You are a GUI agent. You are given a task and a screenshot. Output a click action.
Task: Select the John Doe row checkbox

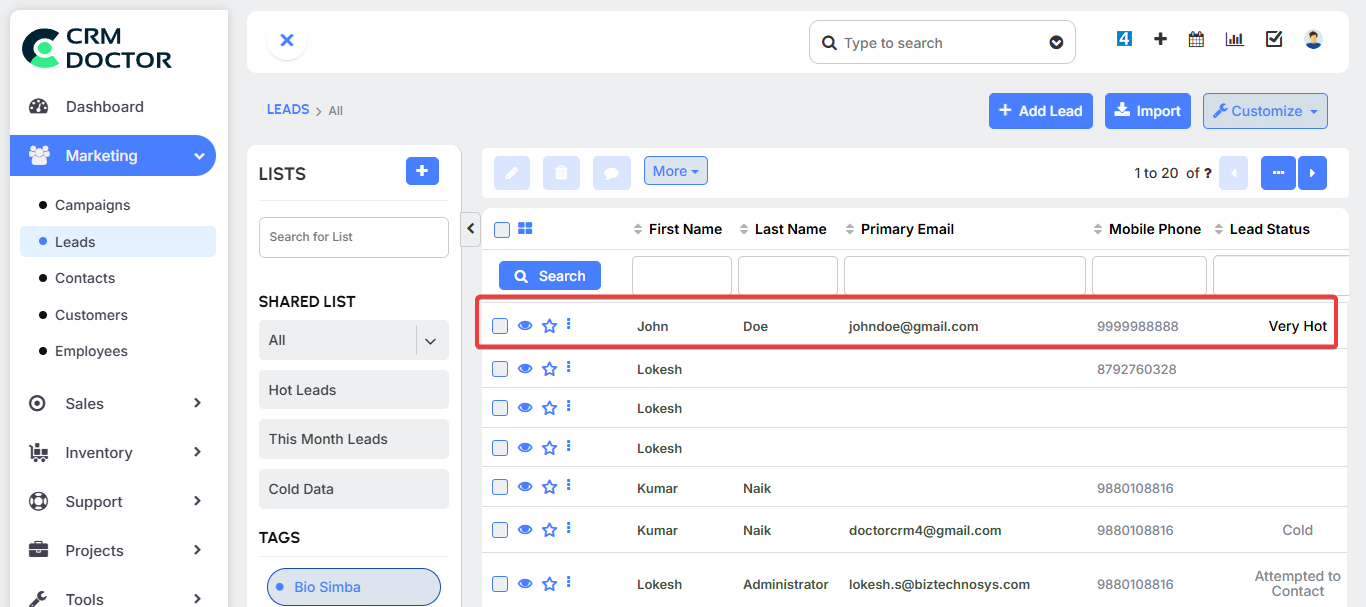(500, 326)
